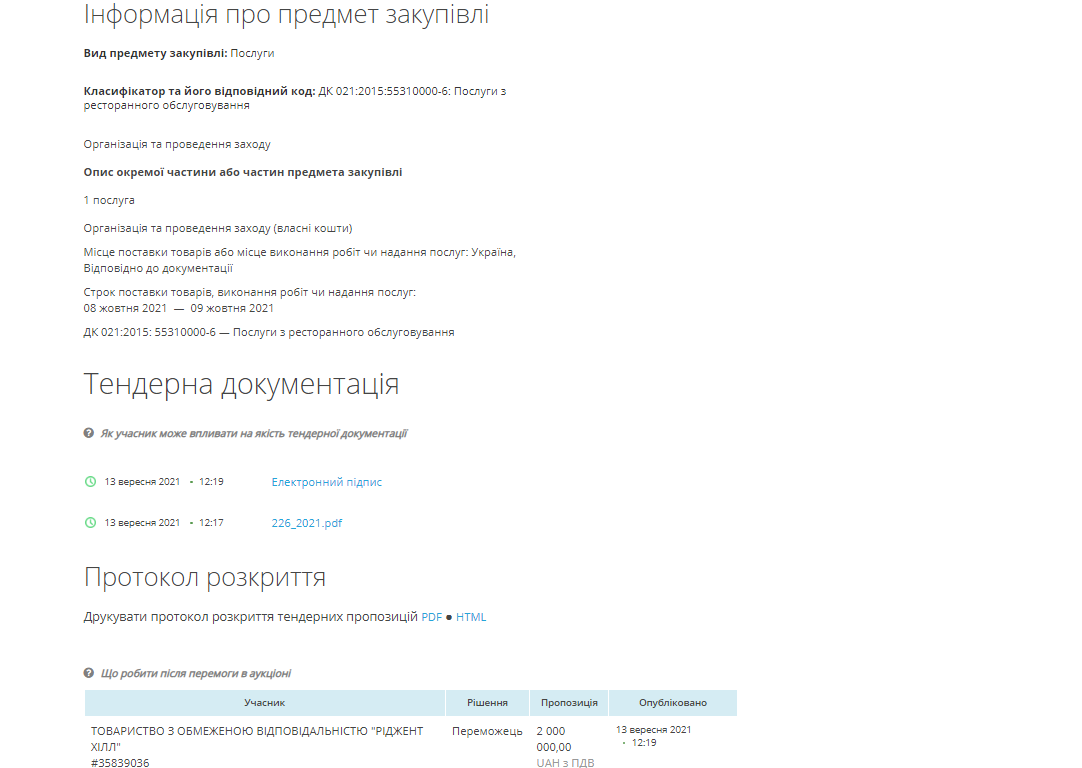Click the clock icon beside the 12:17 timestamp
Viewport: 1082px width, 768px height.
90,522
